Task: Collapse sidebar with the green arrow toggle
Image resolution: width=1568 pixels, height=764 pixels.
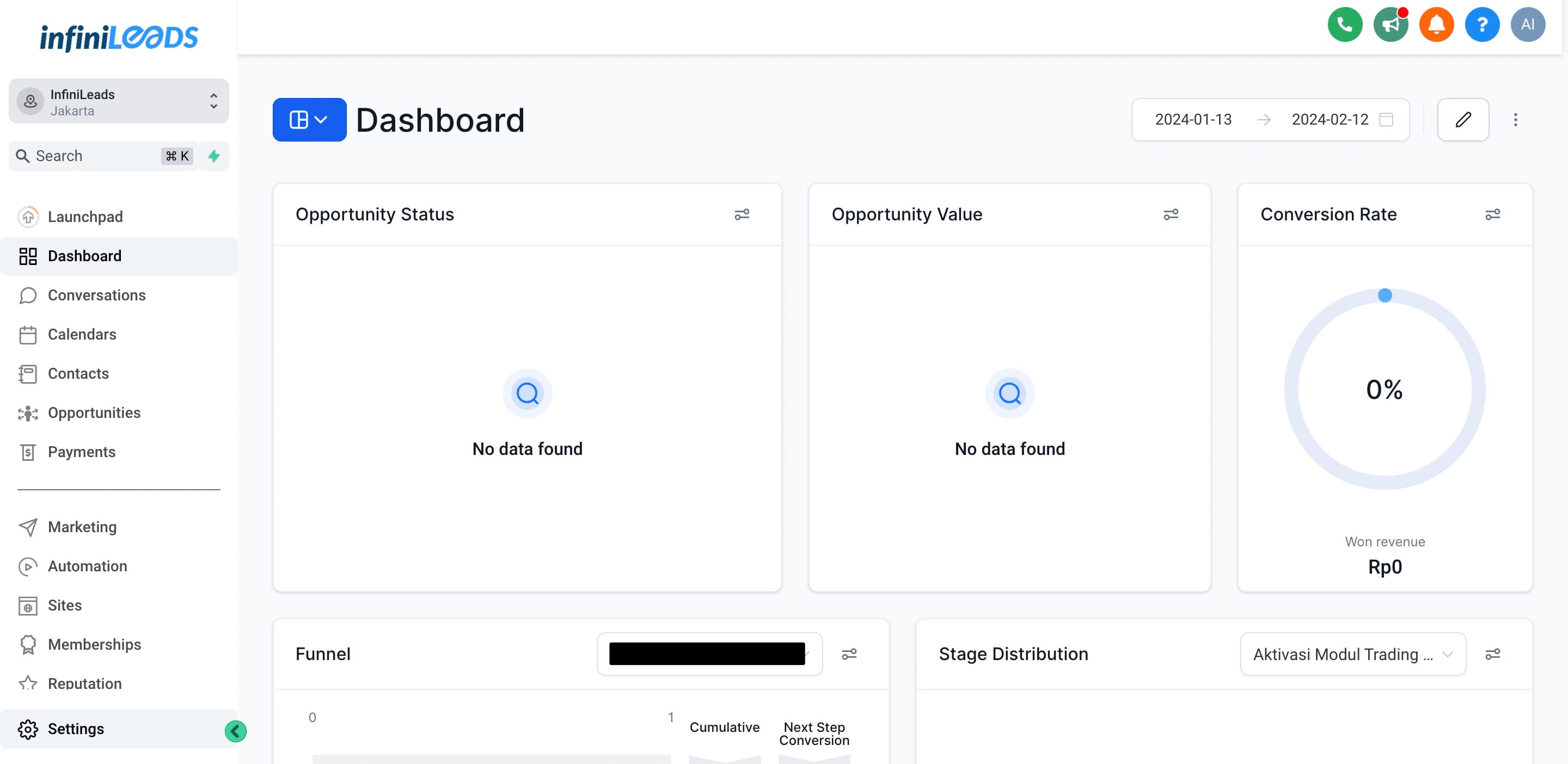Action: 236,731
